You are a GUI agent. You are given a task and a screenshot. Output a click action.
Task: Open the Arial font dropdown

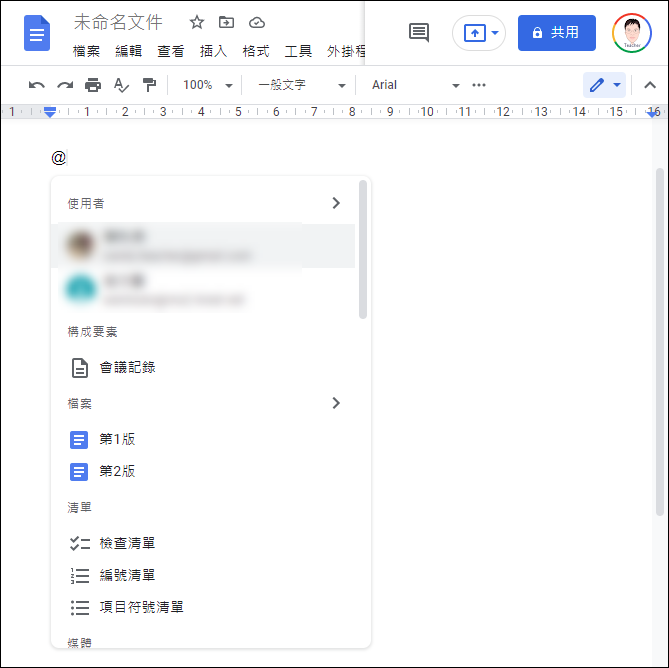[x=415, y=85]
